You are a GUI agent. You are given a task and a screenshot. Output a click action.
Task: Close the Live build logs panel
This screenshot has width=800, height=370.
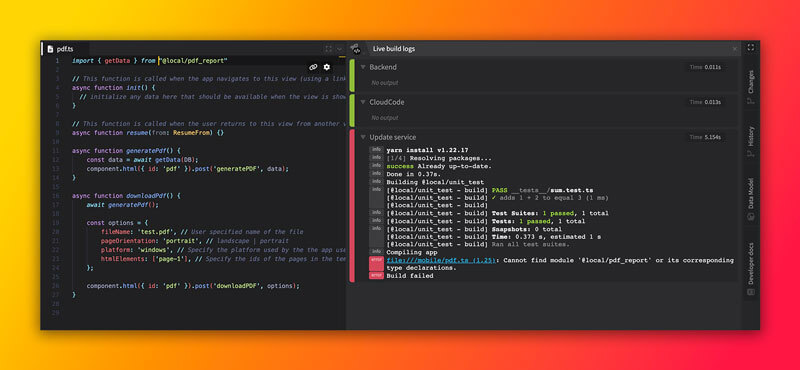(x=735, y=49)
